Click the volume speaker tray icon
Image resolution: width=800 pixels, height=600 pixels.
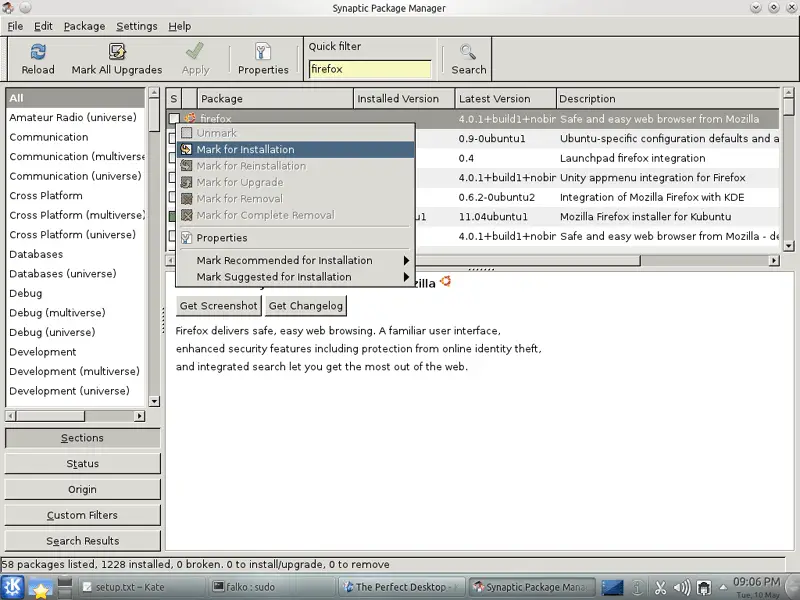tap(682, 588)
